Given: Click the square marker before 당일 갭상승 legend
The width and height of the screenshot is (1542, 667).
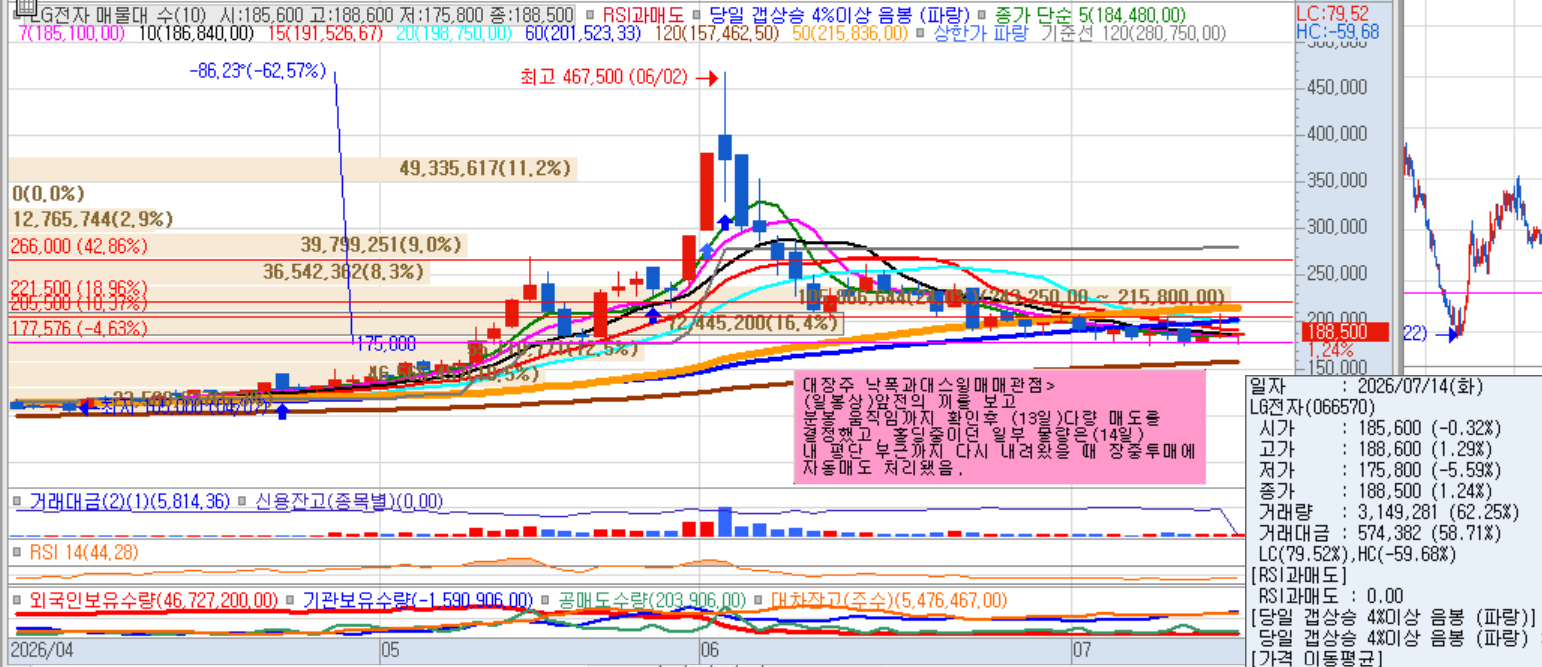Looking at the screenshot, I should pyautogui.click(x=697, y=16).
